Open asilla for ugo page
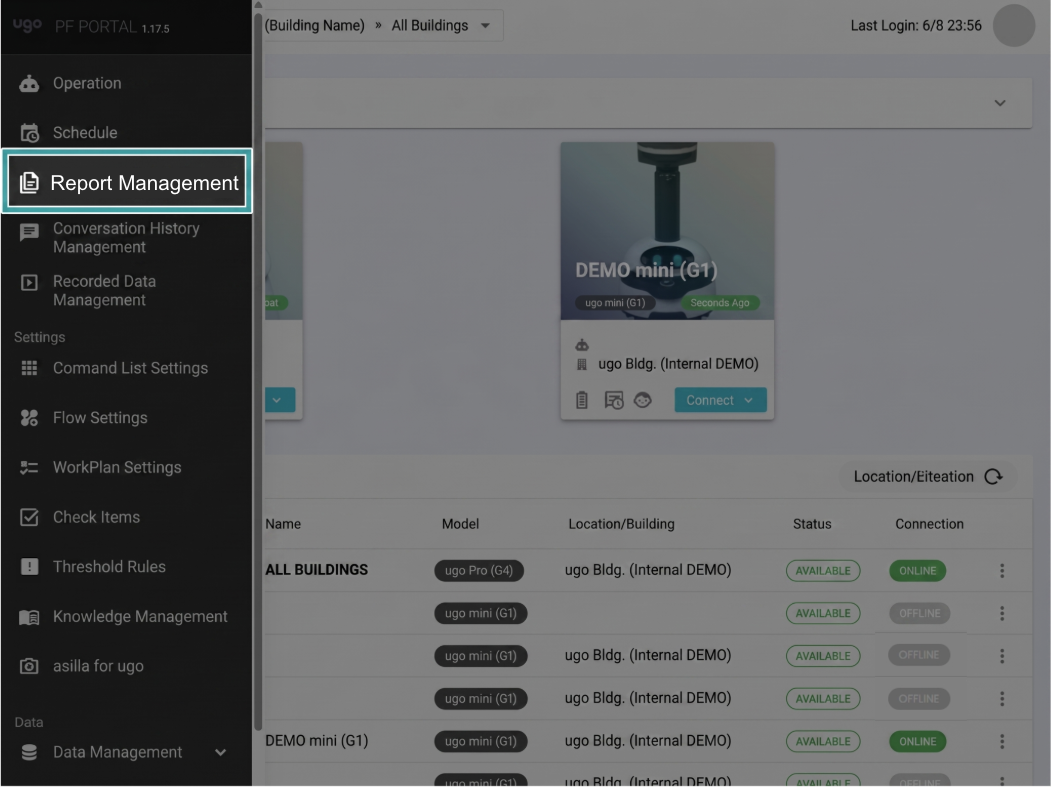This screenshot has height=788, width=1052. [x=126, y=666]
